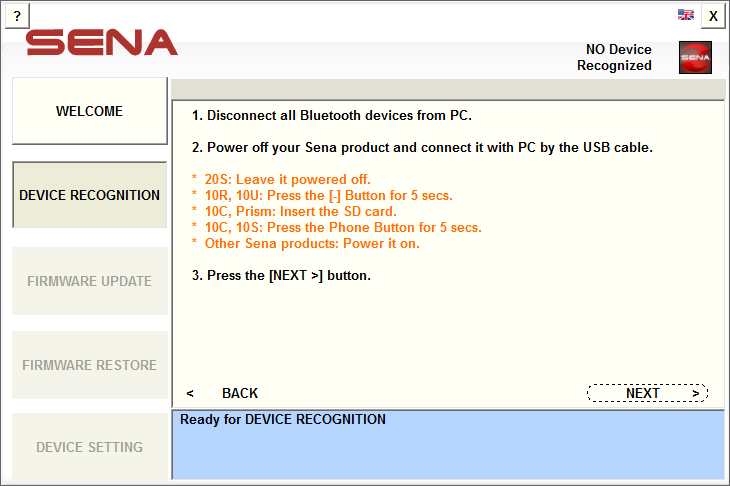Image resolution: width=730 pixels, height=486 pixels.
Task: Click the gray header bar above instructions
Action: point(448,89)
